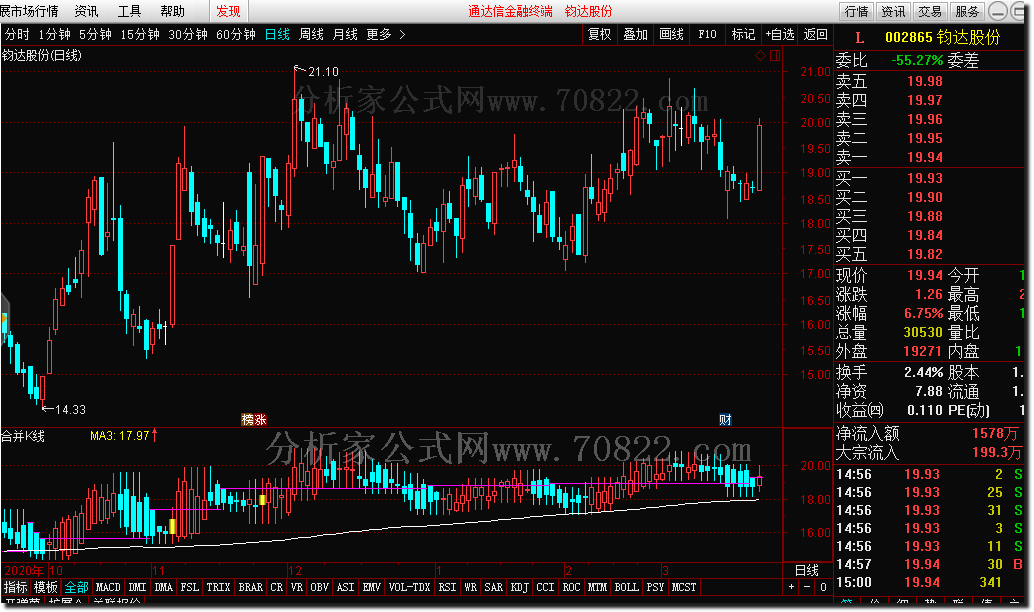Click the 复权 button
1034x612 pixels.
[599, 34]
